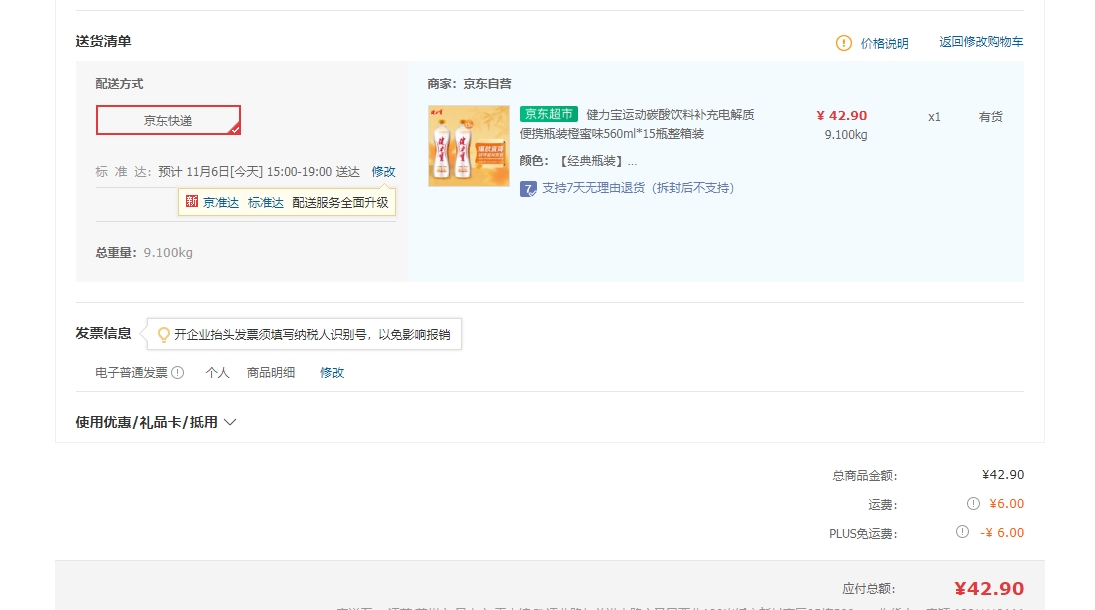Go back via 返回修改购物车 link

click(x=980, y=42)
